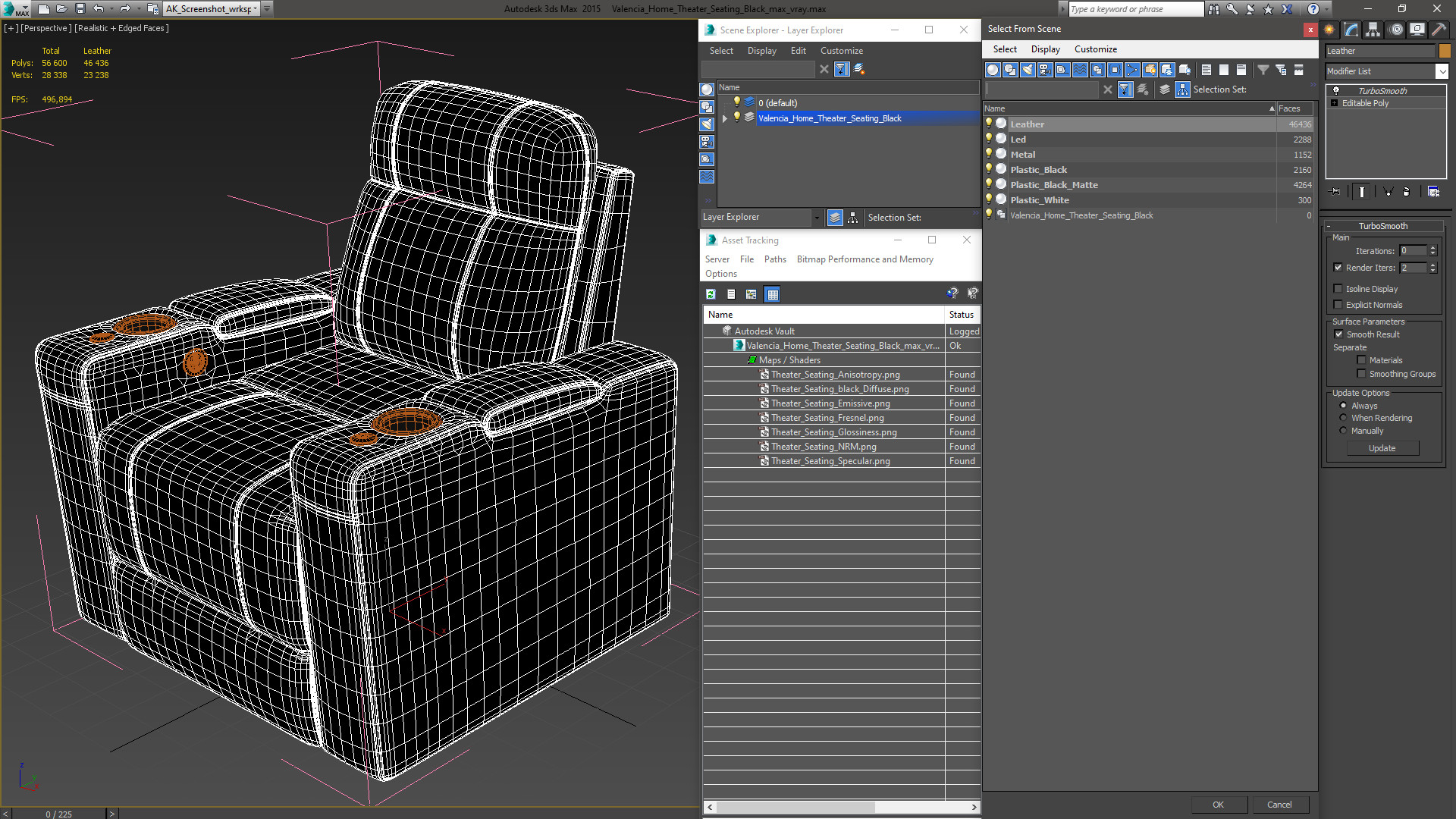Toggle Display Cameras filter icon

pyautogui.click(x=1045, y=70)
